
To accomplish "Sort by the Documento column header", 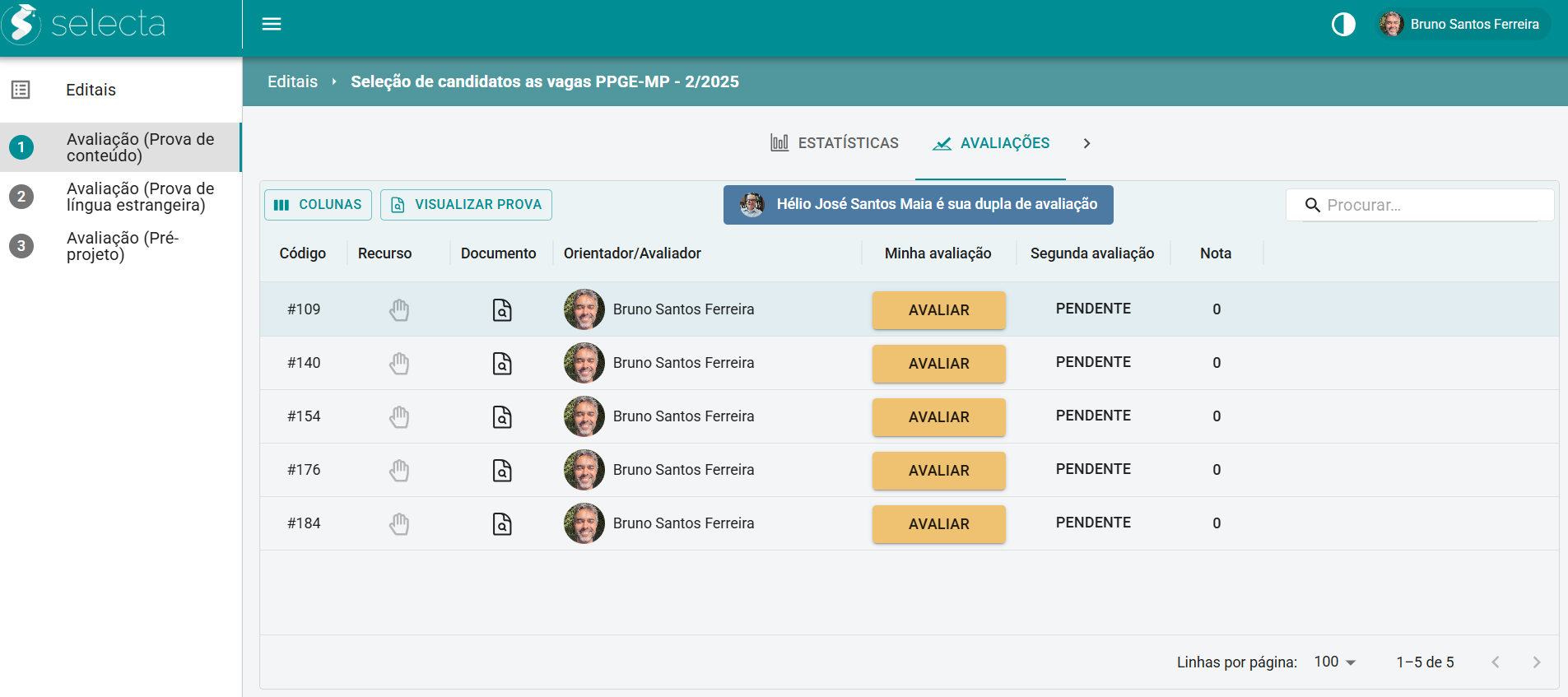I will coord(499,253).
